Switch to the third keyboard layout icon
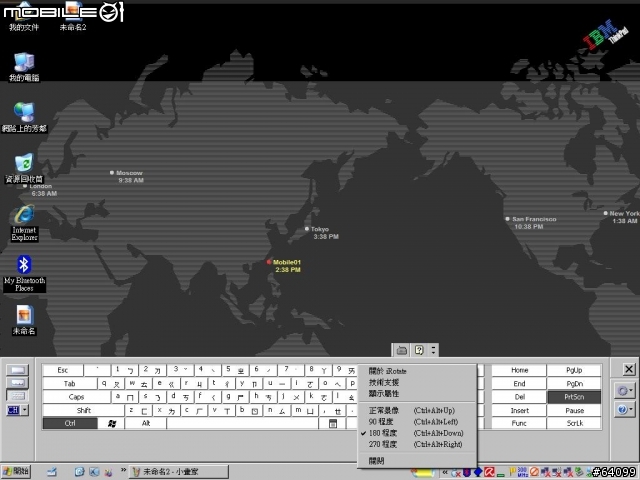640x480 pixels. [x=18, y=396]
